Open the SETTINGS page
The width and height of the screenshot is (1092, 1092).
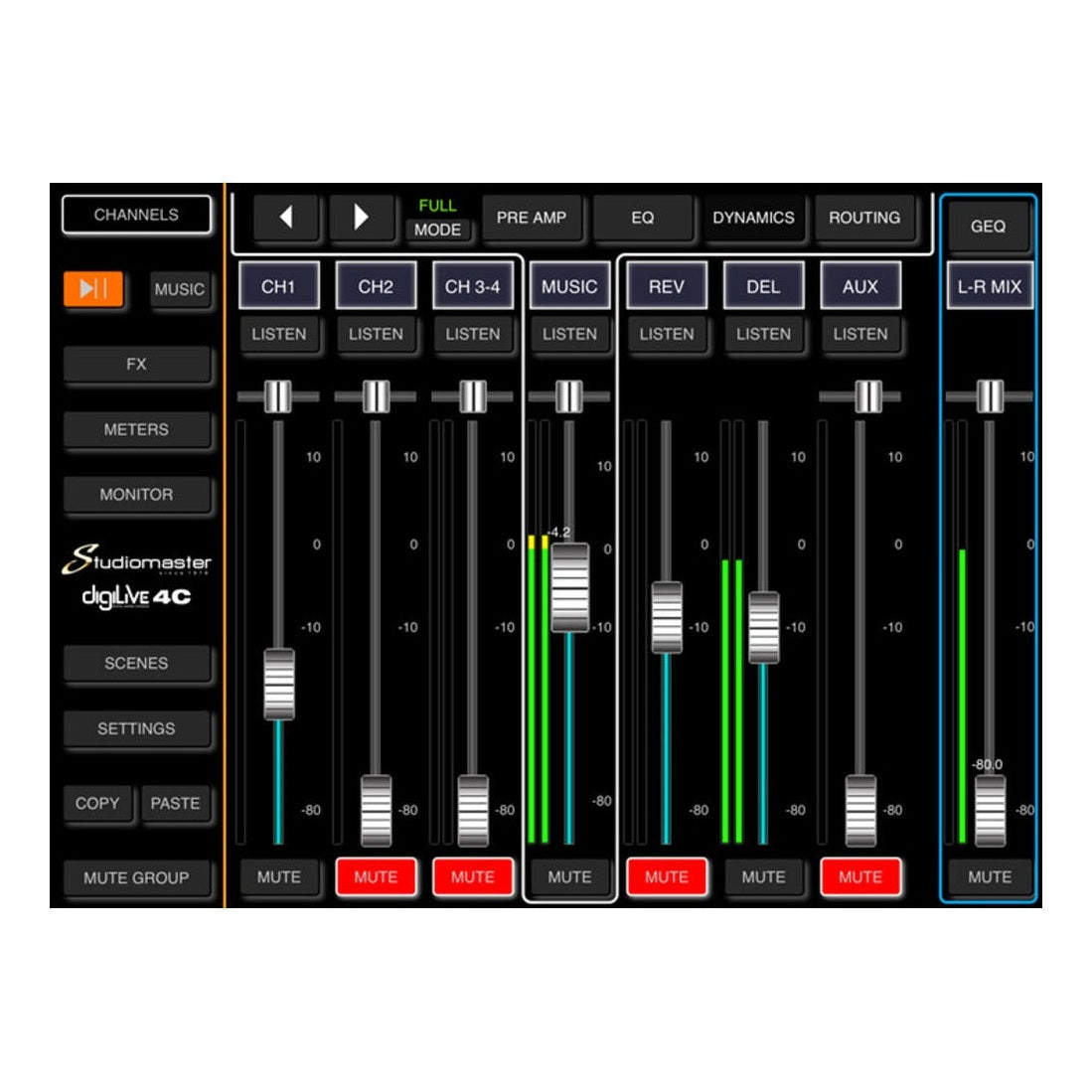pyautogui.click(x=137, y=728)
